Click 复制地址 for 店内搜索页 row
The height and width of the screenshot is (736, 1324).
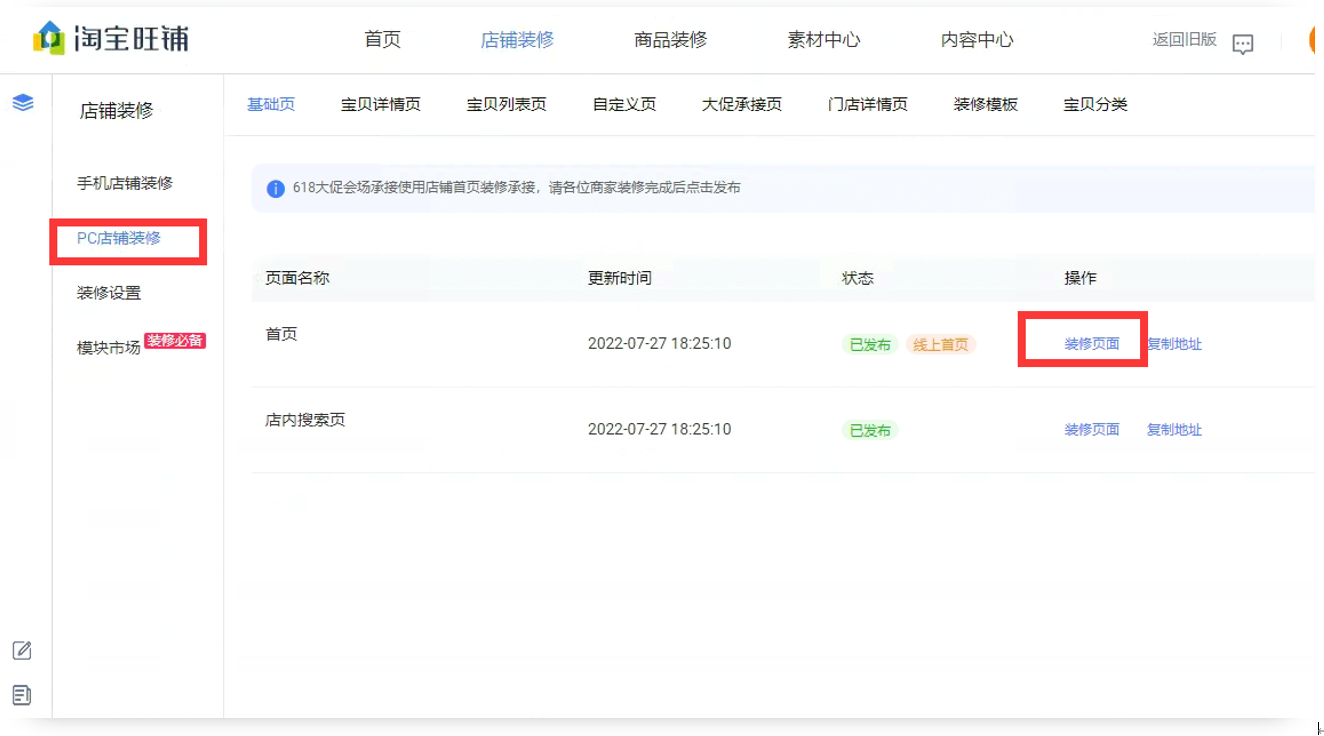(1174, 430)
